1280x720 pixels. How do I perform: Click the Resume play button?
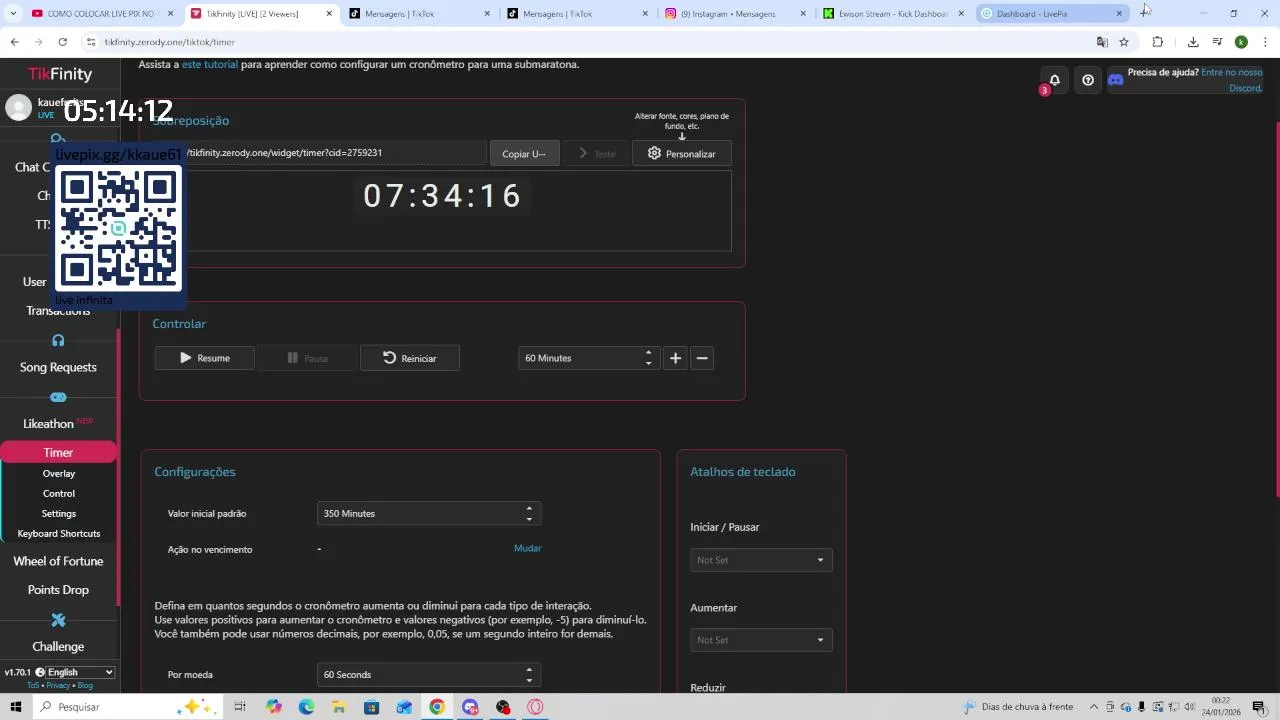(x=205, y=358)
